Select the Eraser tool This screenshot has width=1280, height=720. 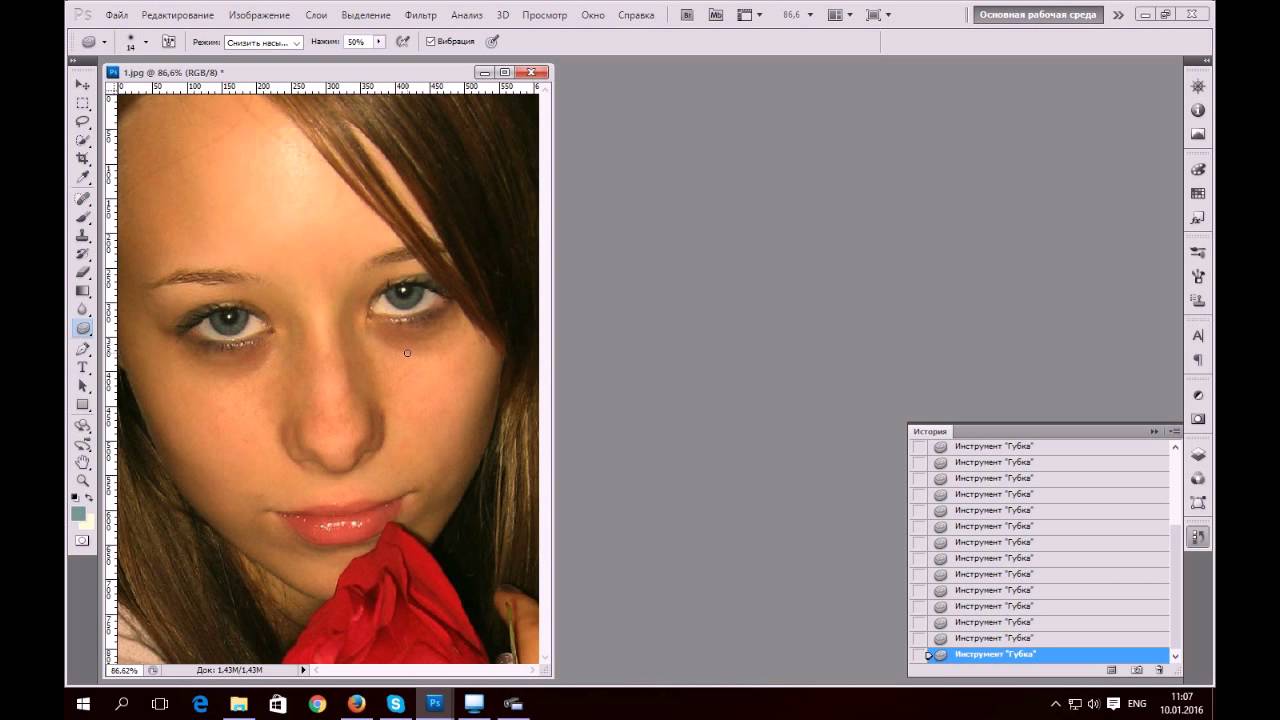pos(83,272)
